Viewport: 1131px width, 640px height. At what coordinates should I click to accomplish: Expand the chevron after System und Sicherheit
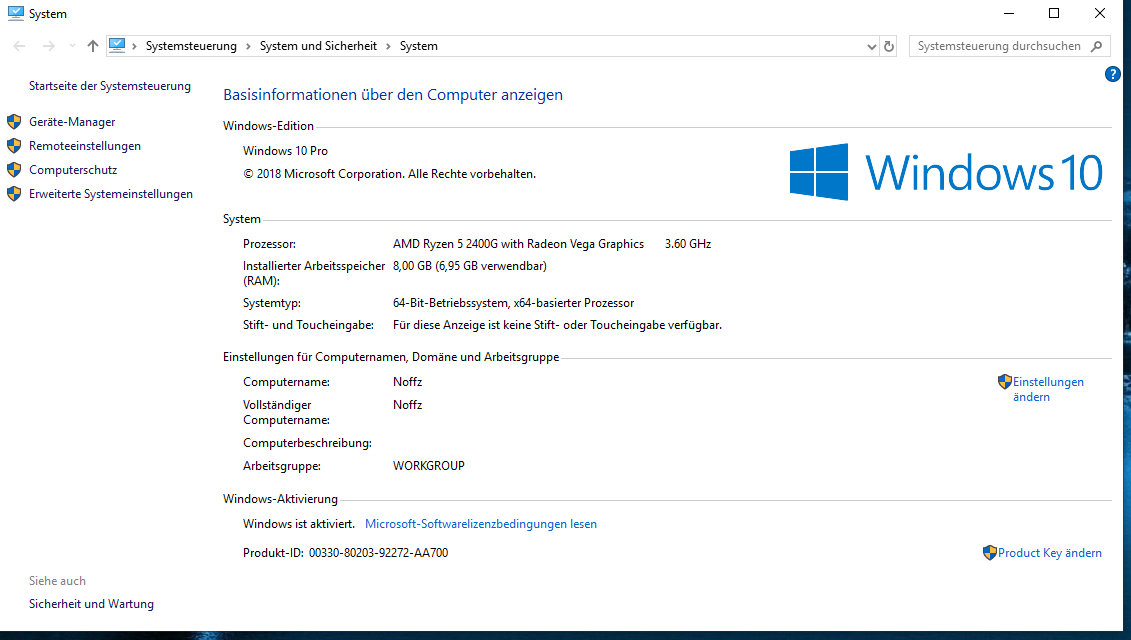(x=388, y=46)
